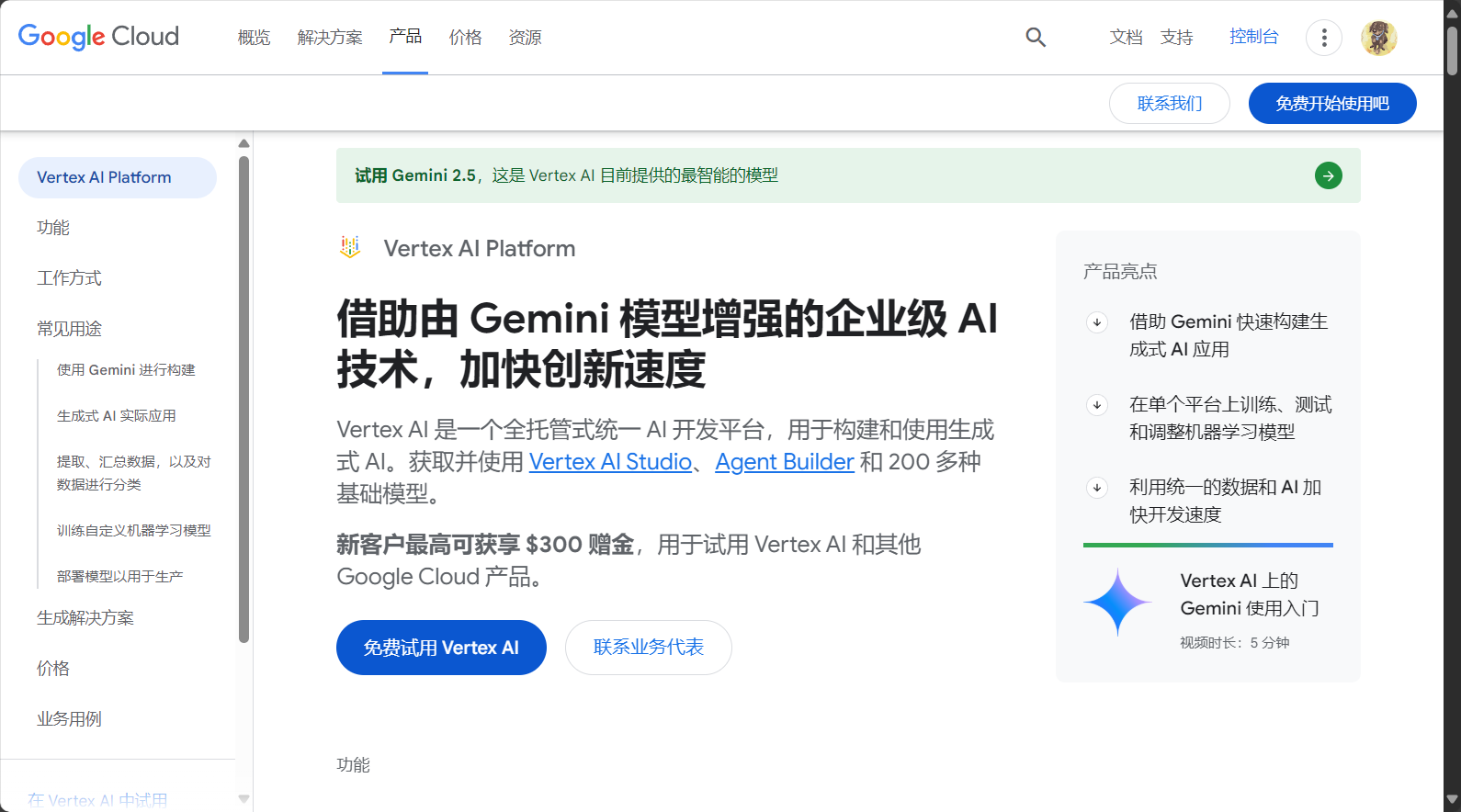Viewport: 1461px width, 812px height.
Task: Click the Gemini sparkle video thumbnail
Action: (1117, 603)
